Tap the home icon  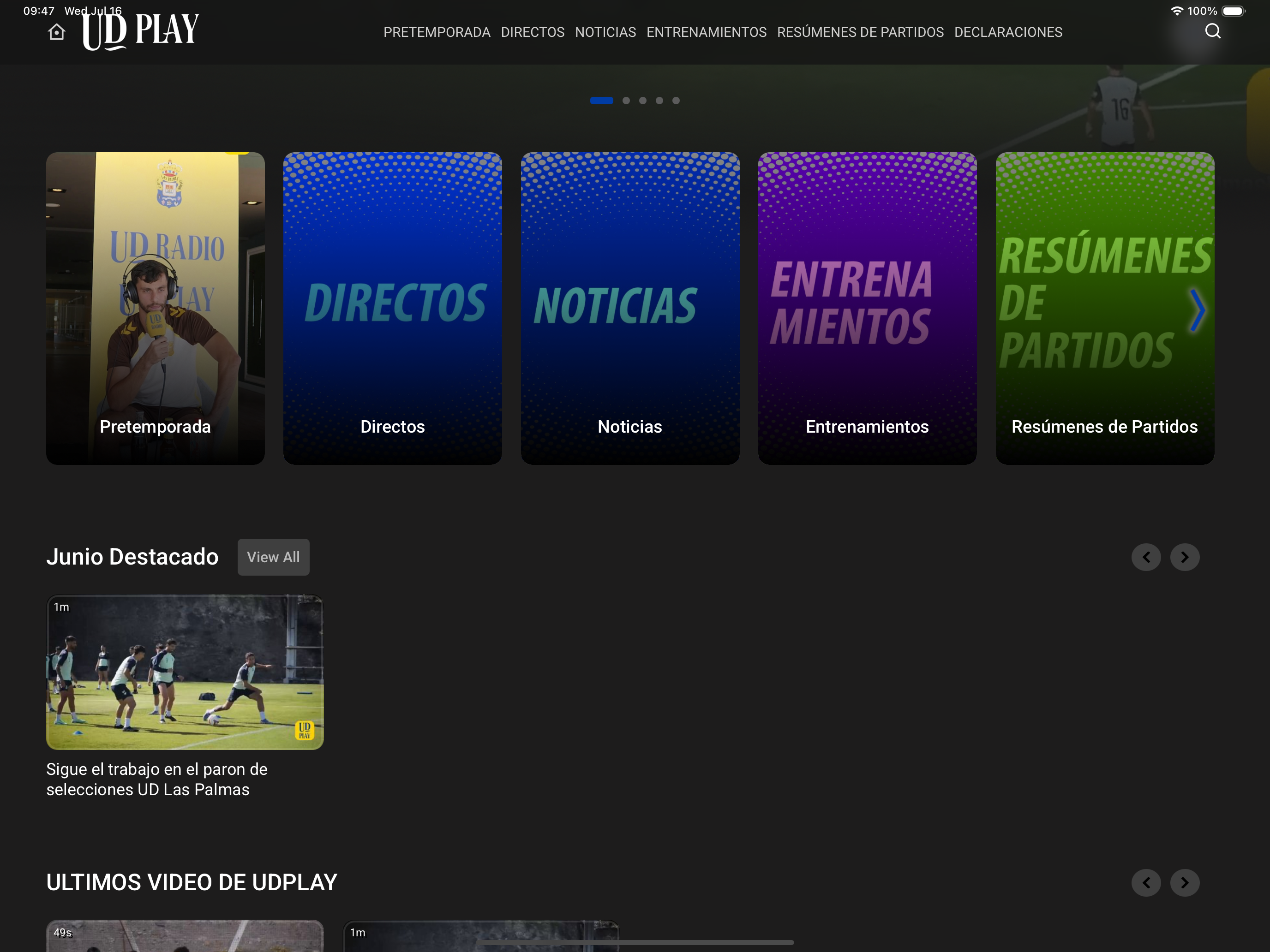tap(56, 32)
